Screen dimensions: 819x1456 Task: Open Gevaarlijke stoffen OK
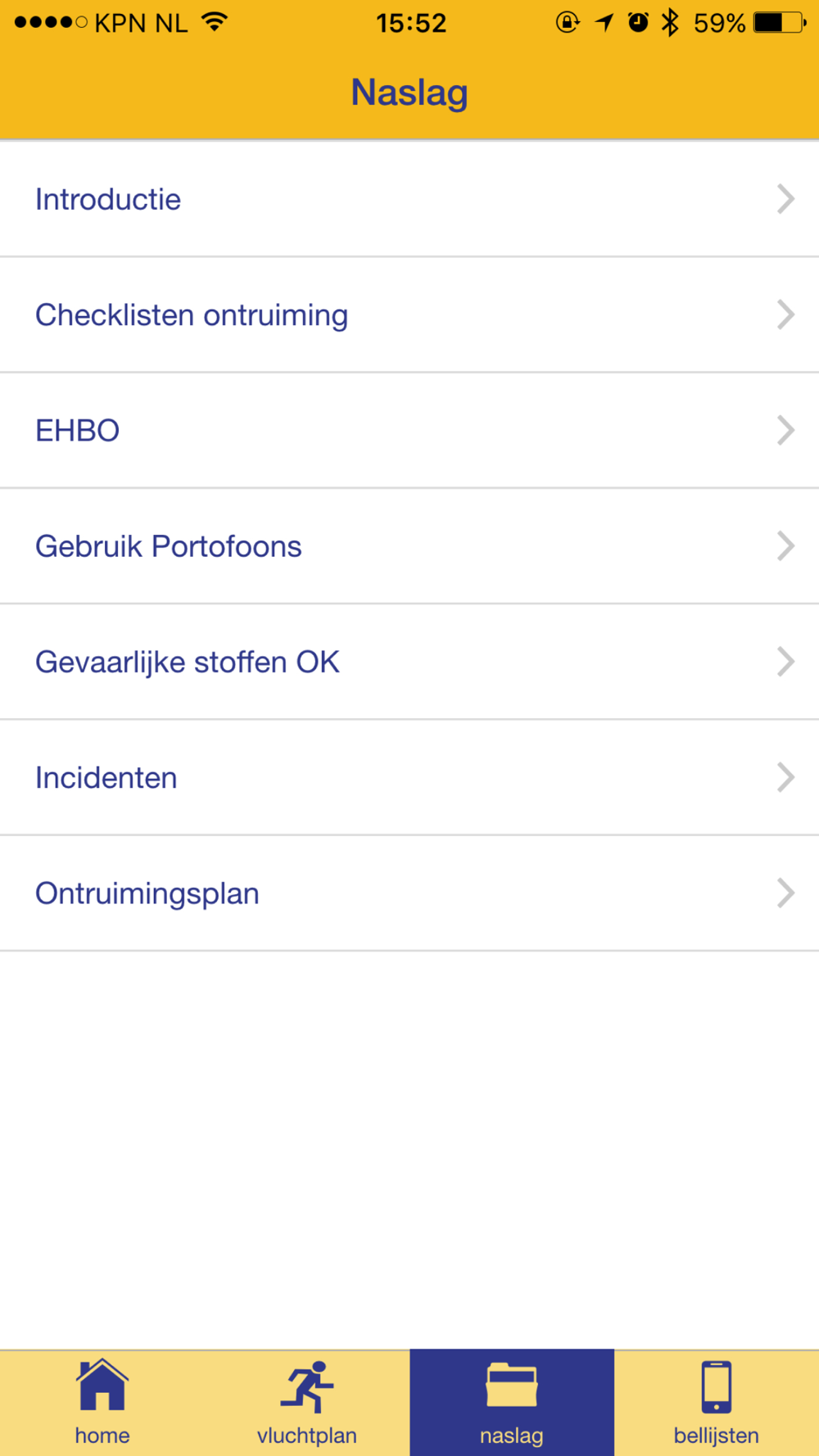188,662
